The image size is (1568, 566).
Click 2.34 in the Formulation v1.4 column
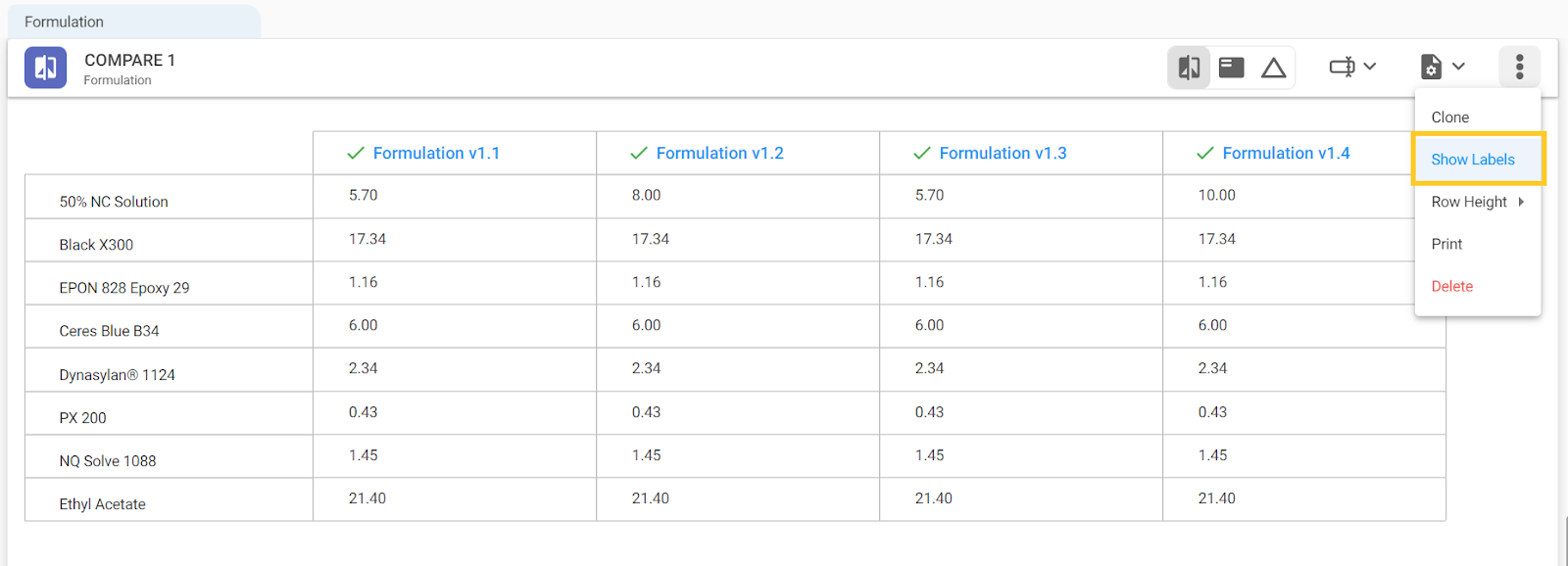click(x=1212, y=368)
